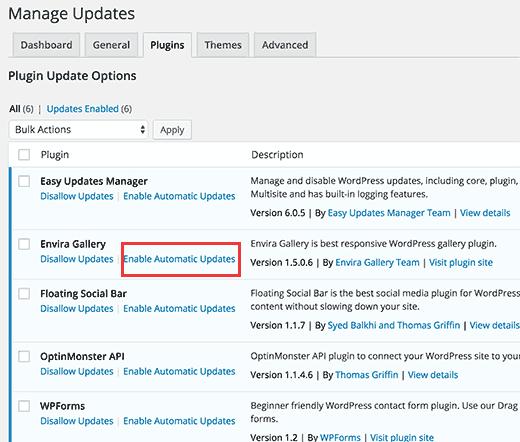Check the WPForms checkbox

click(24, 406)
